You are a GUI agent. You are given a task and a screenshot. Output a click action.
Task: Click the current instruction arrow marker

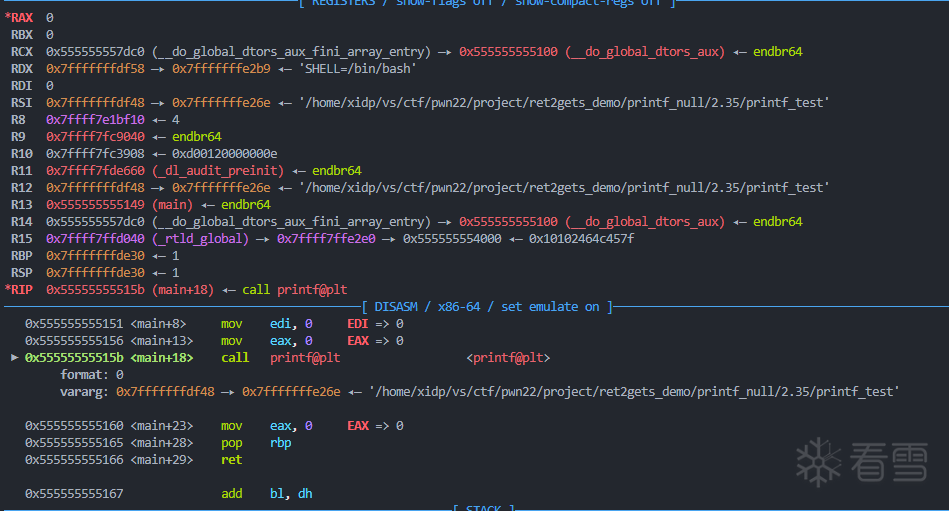pos(15,357)
